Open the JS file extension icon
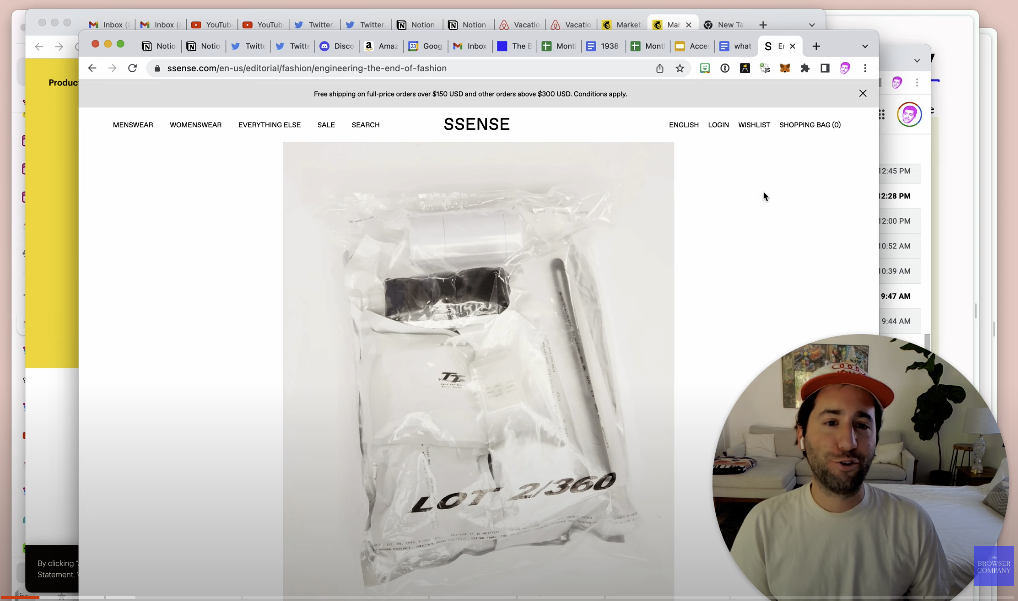1018x601 pixels. tap(765, 68)
